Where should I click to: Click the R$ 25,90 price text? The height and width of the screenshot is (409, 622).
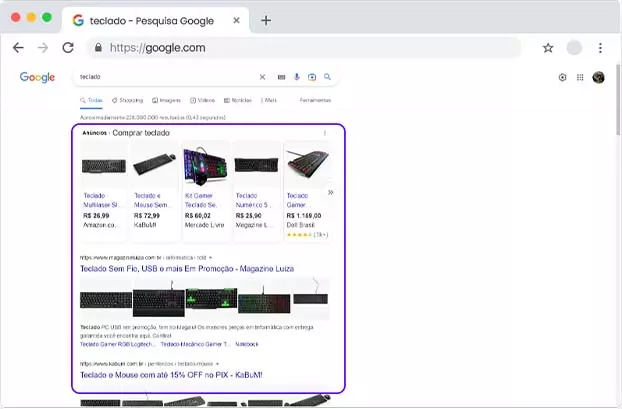pos(248,216)
